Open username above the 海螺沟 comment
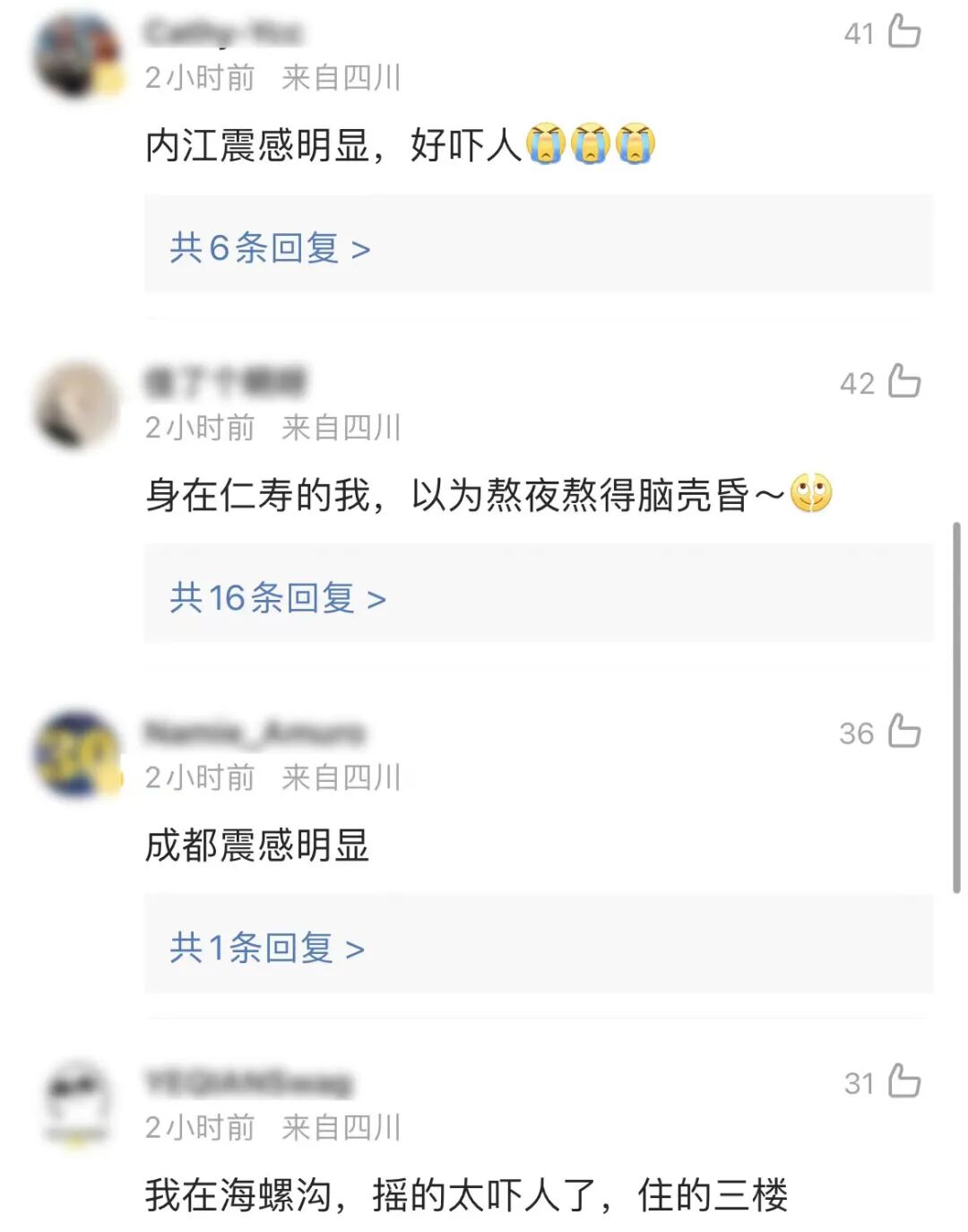Image resolution: width=968 pixels, height=1232 pixels. tap(248, 1082)
